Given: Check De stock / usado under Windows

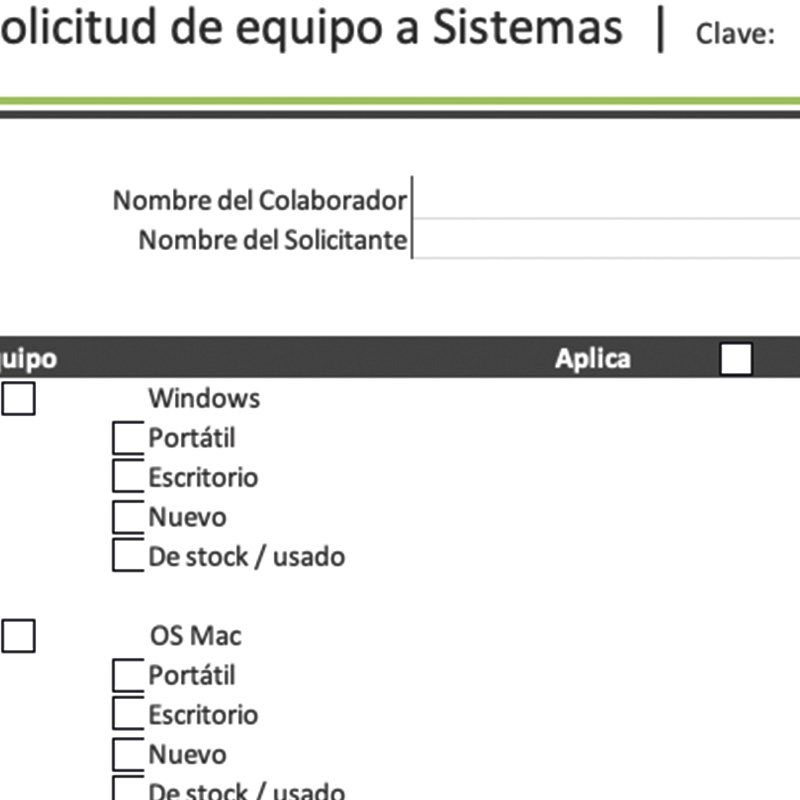Looking at the screenshot, I should coord(128,556).
